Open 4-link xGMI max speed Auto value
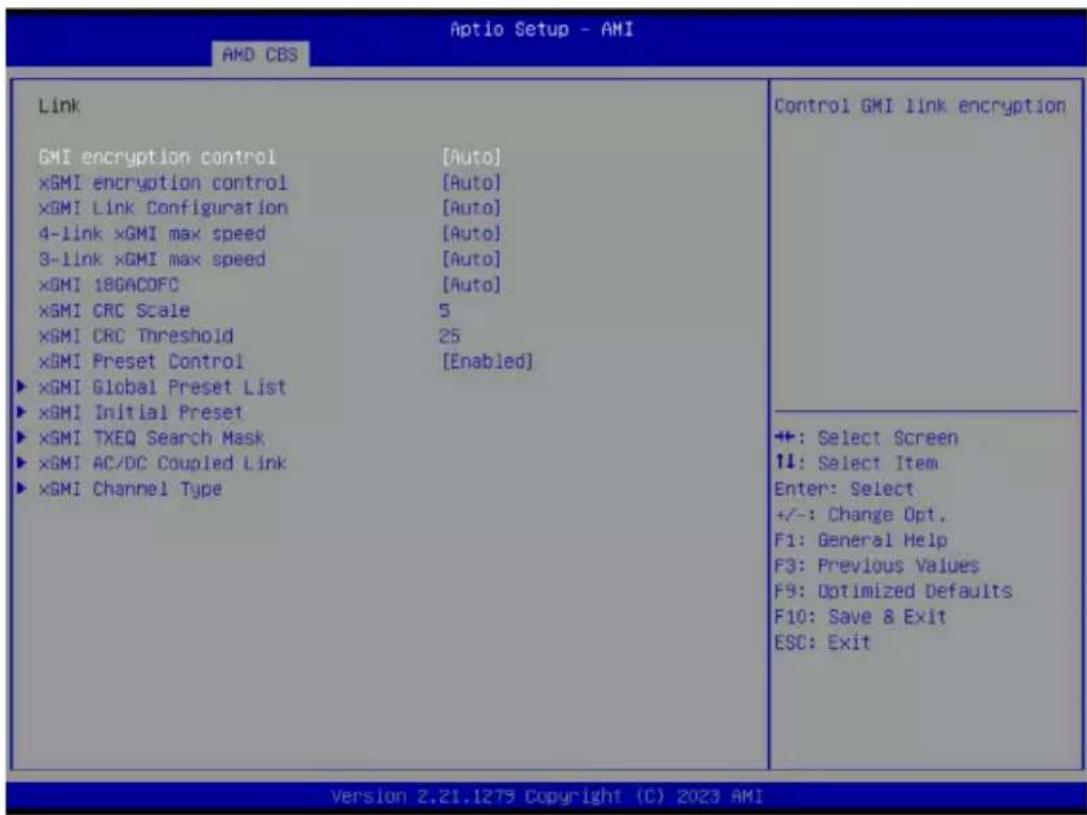This screenshot has width=1087, height=815. (x=471, y=234)
